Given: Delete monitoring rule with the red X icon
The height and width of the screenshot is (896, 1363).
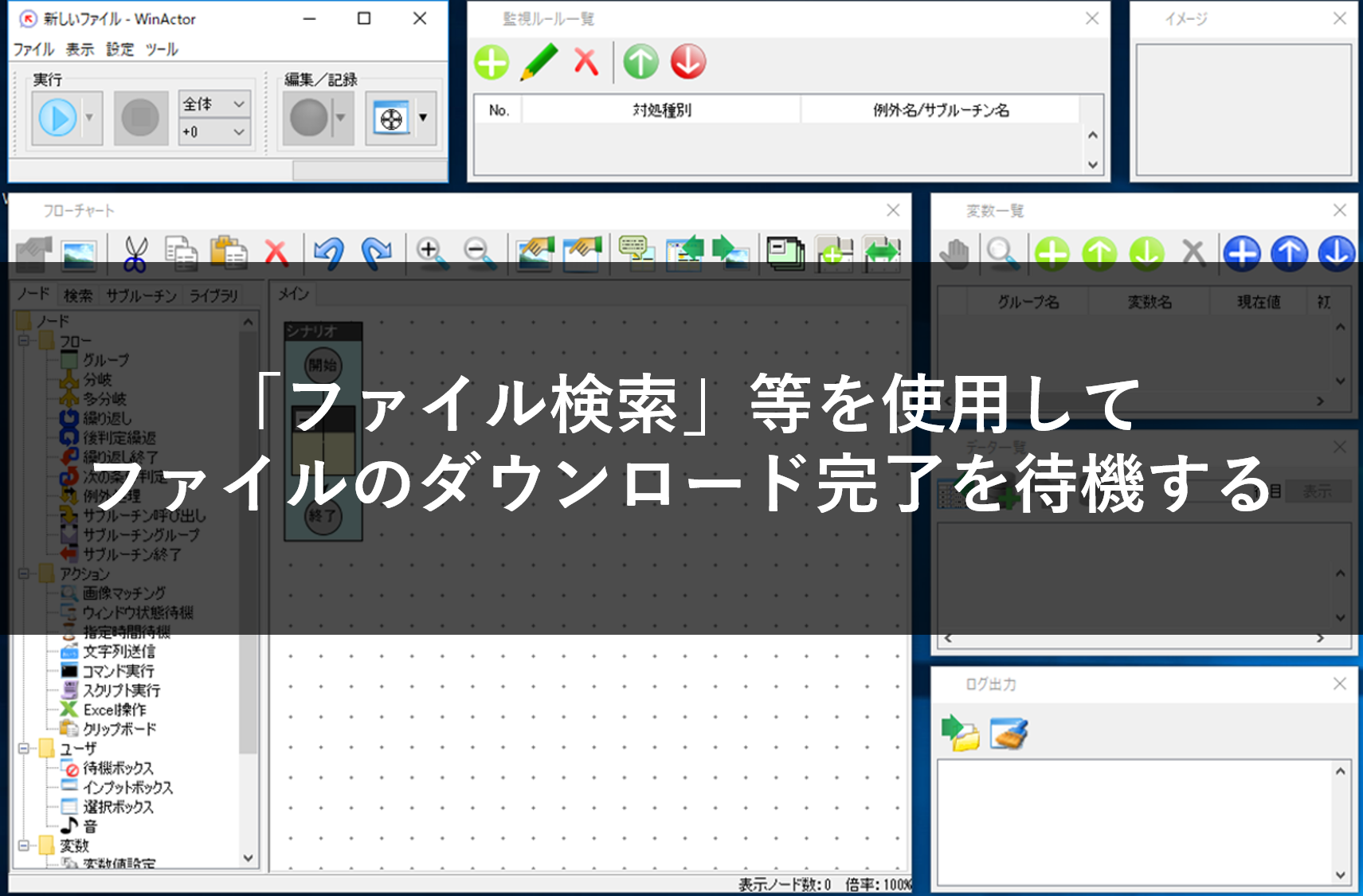Looking at the screenshot, I should point(586,62).
